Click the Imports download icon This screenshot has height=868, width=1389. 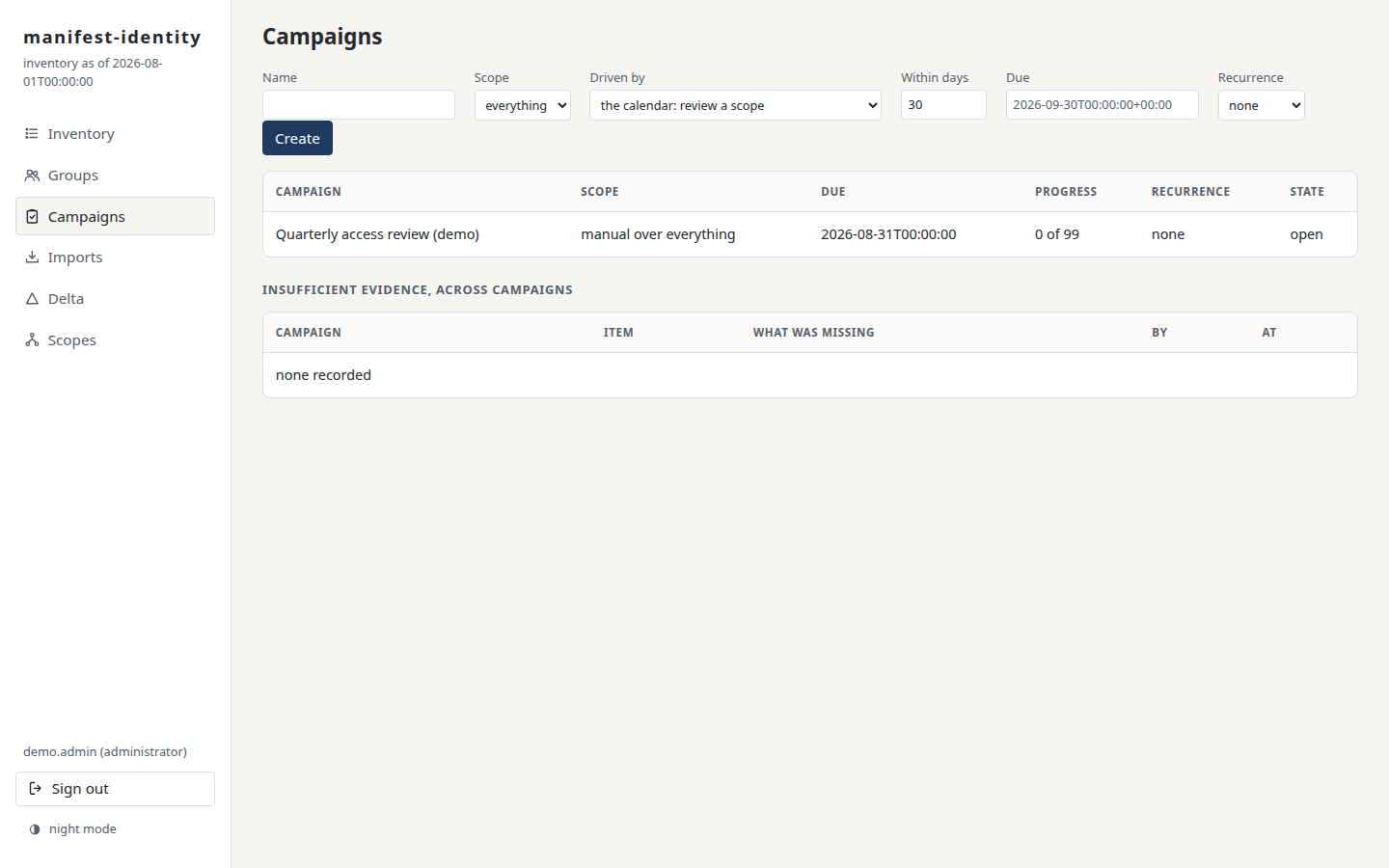tap(32, 258)
